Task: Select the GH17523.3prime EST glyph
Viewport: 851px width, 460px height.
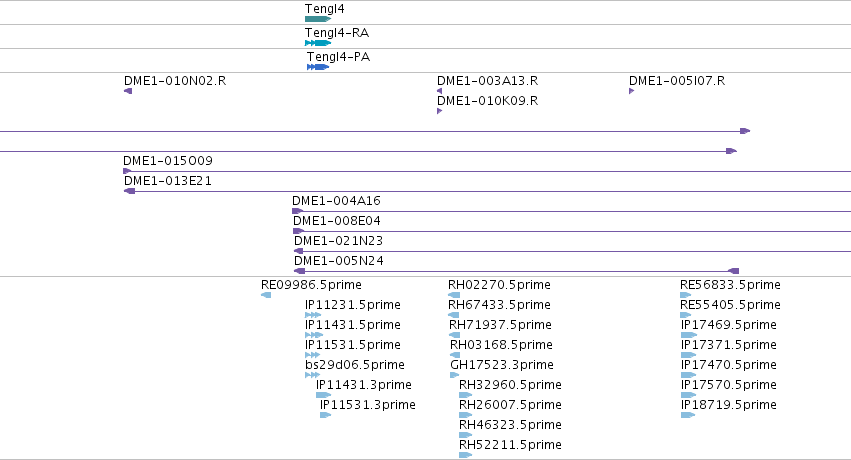Action: coord(455,375)
